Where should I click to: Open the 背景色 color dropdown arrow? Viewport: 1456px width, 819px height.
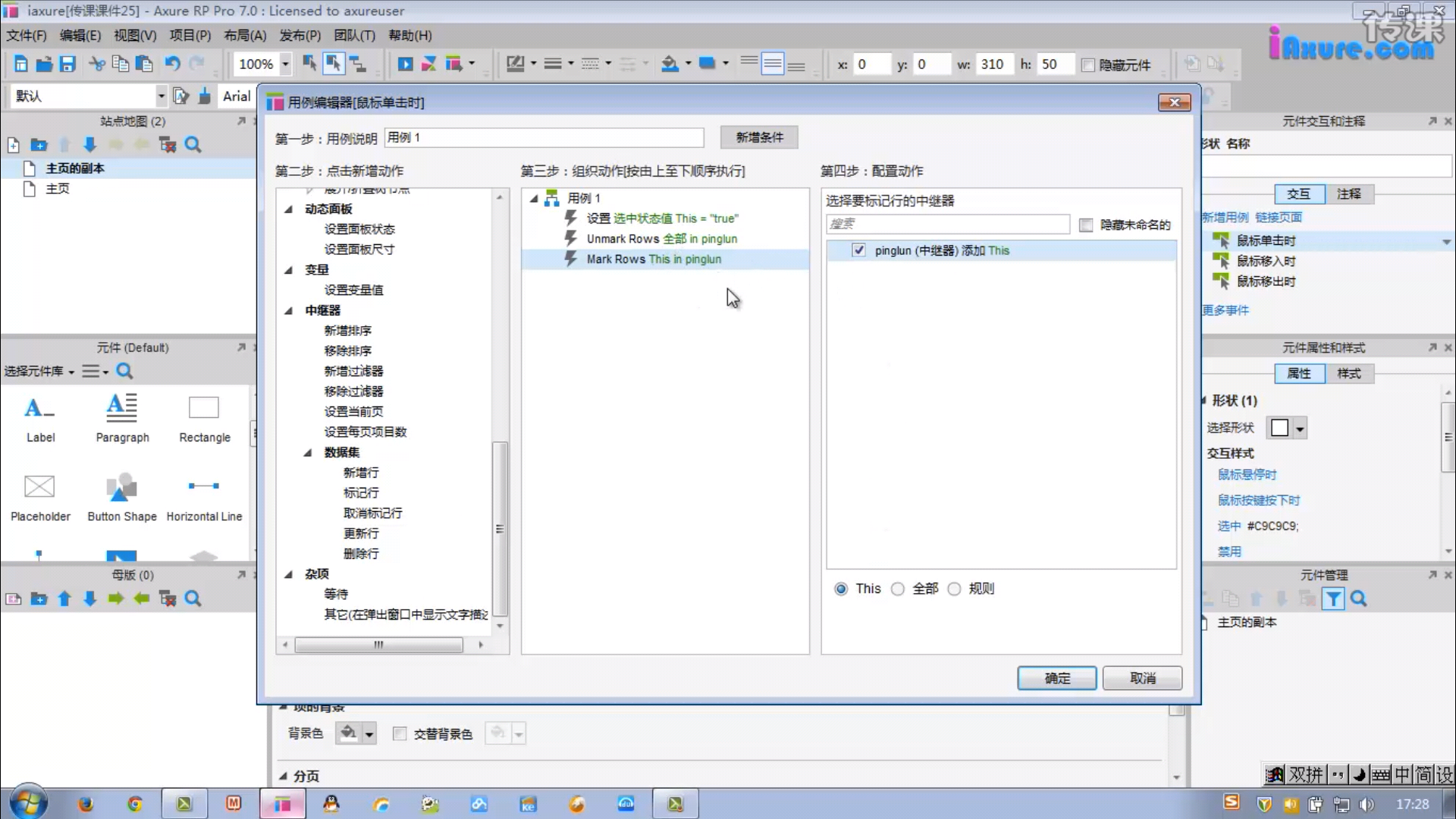point(369,734)
